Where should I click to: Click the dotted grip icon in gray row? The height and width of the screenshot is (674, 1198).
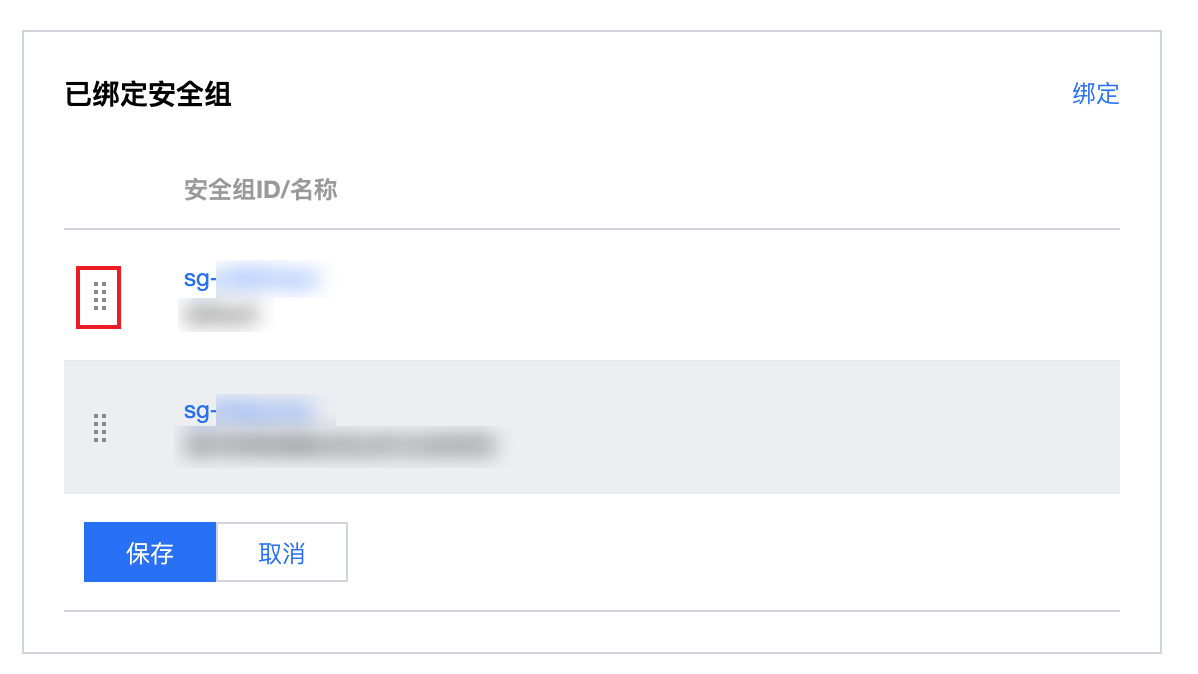pyautogui.click(x=99, y=428)
